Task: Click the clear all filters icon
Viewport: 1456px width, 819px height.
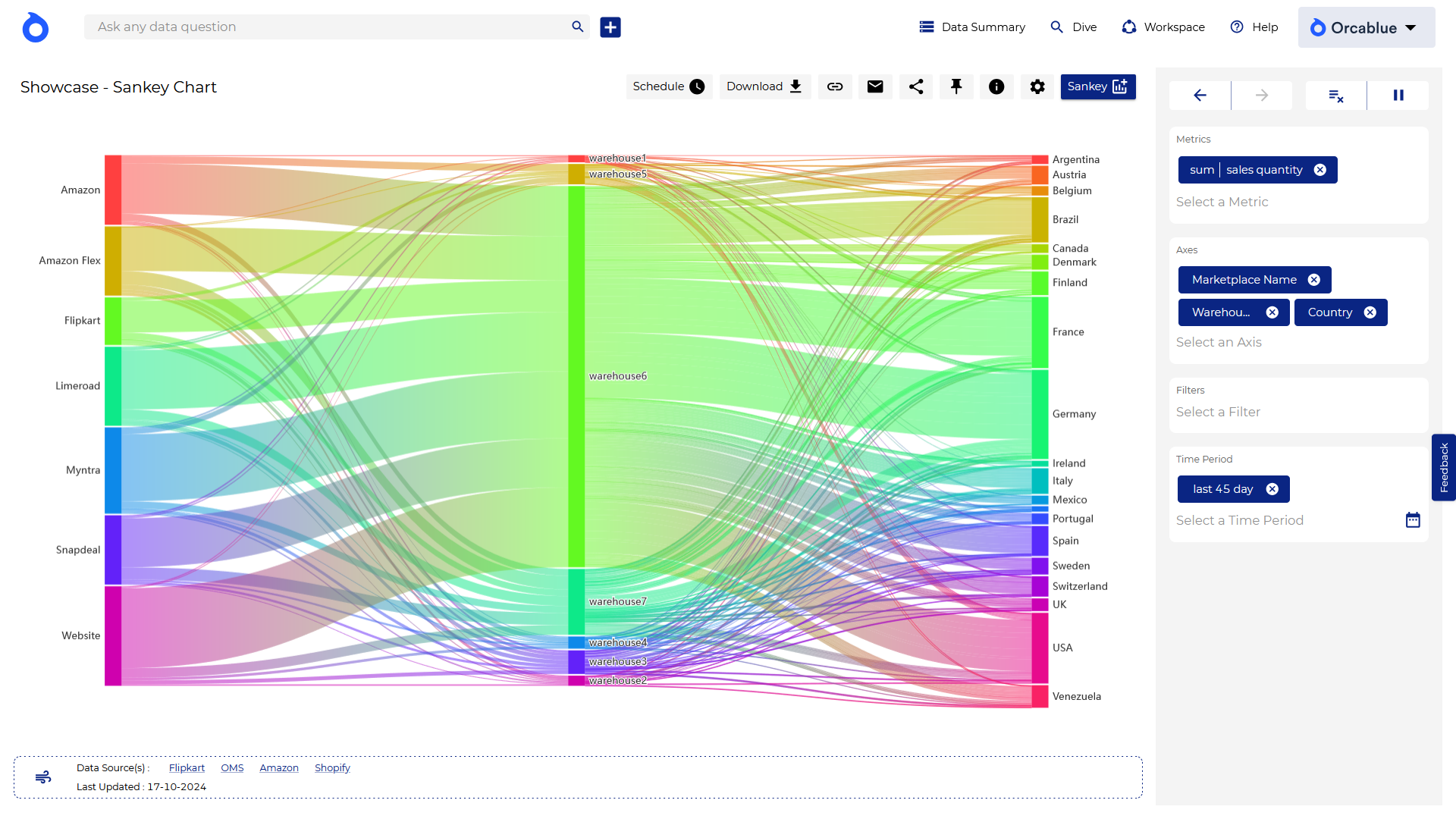Action: click(x=1336, y=96)
